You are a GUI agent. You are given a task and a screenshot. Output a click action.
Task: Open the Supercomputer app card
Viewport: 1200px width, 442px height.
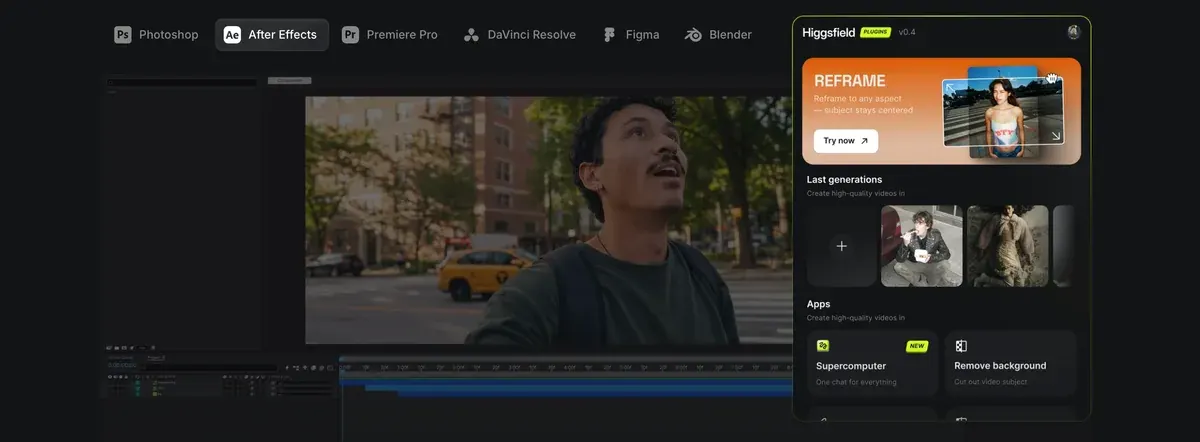pos(872,362)
